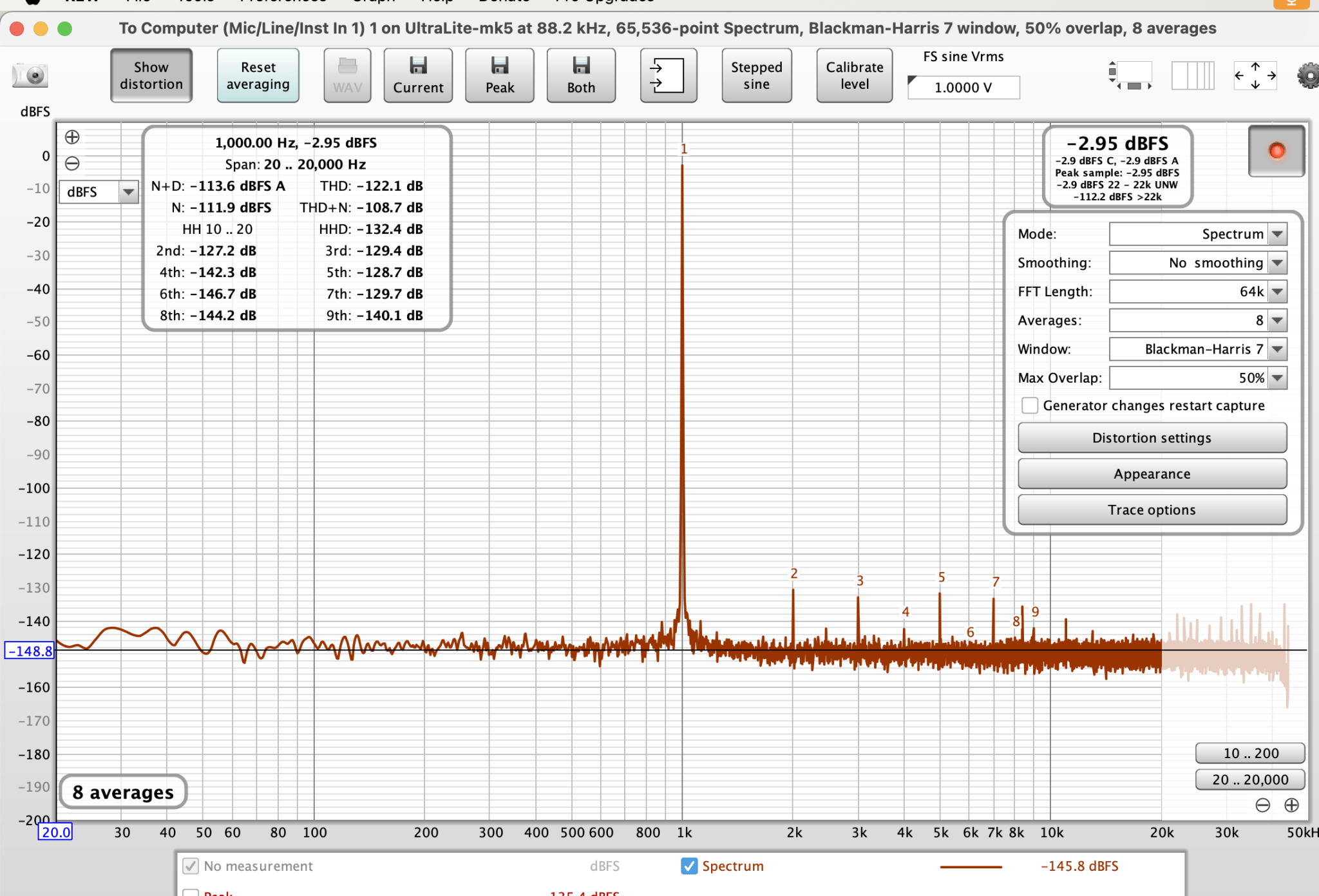
Task: Open the Window Blackman-Harris 7 dropdown
Action: pyautogui.click(x=1198, y=349)
